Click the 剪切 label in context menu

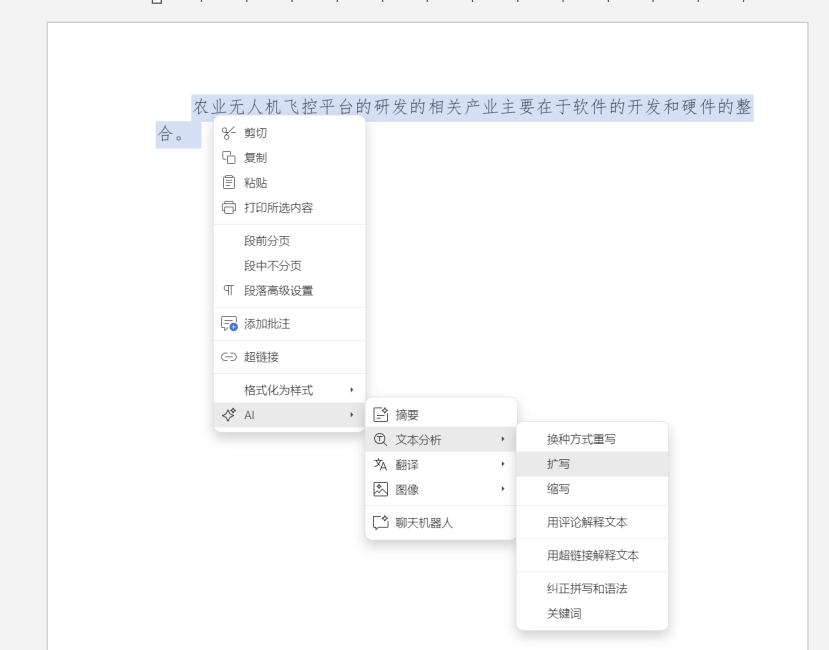coord(255,133)
